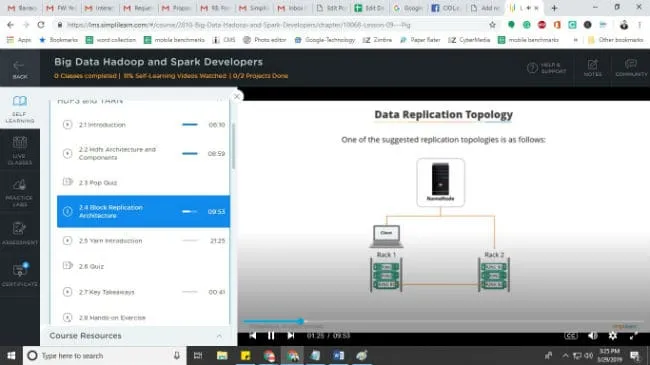Screen dimensions: 650x365
Task: Switch to the first Gmail browser tab
Action: pos(22,8)
